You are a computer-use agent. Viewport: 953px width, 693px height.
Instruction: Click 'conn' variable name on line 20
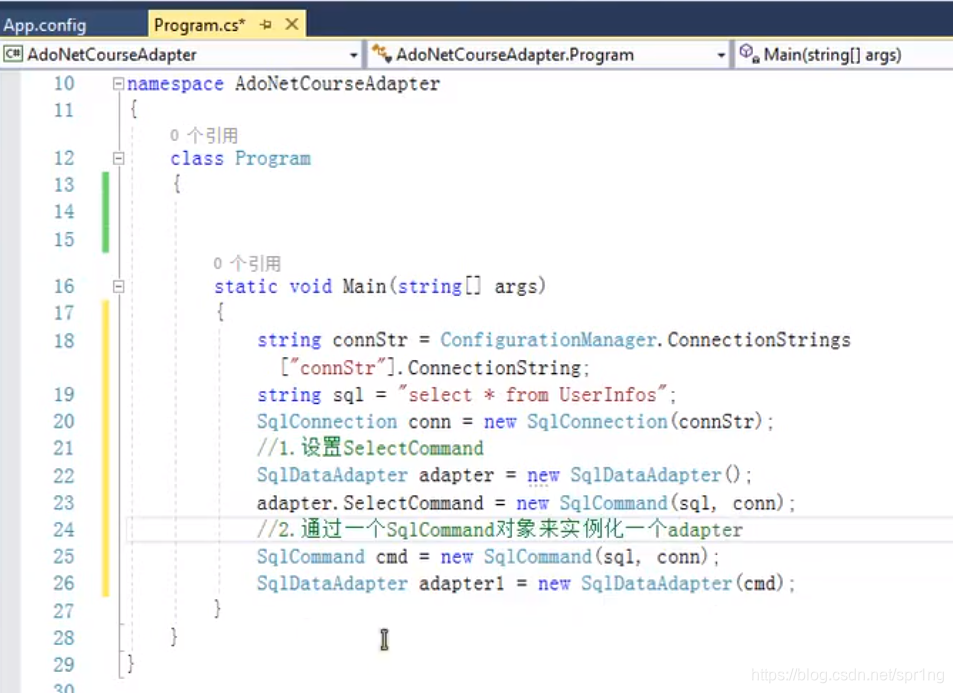point(430,421)
